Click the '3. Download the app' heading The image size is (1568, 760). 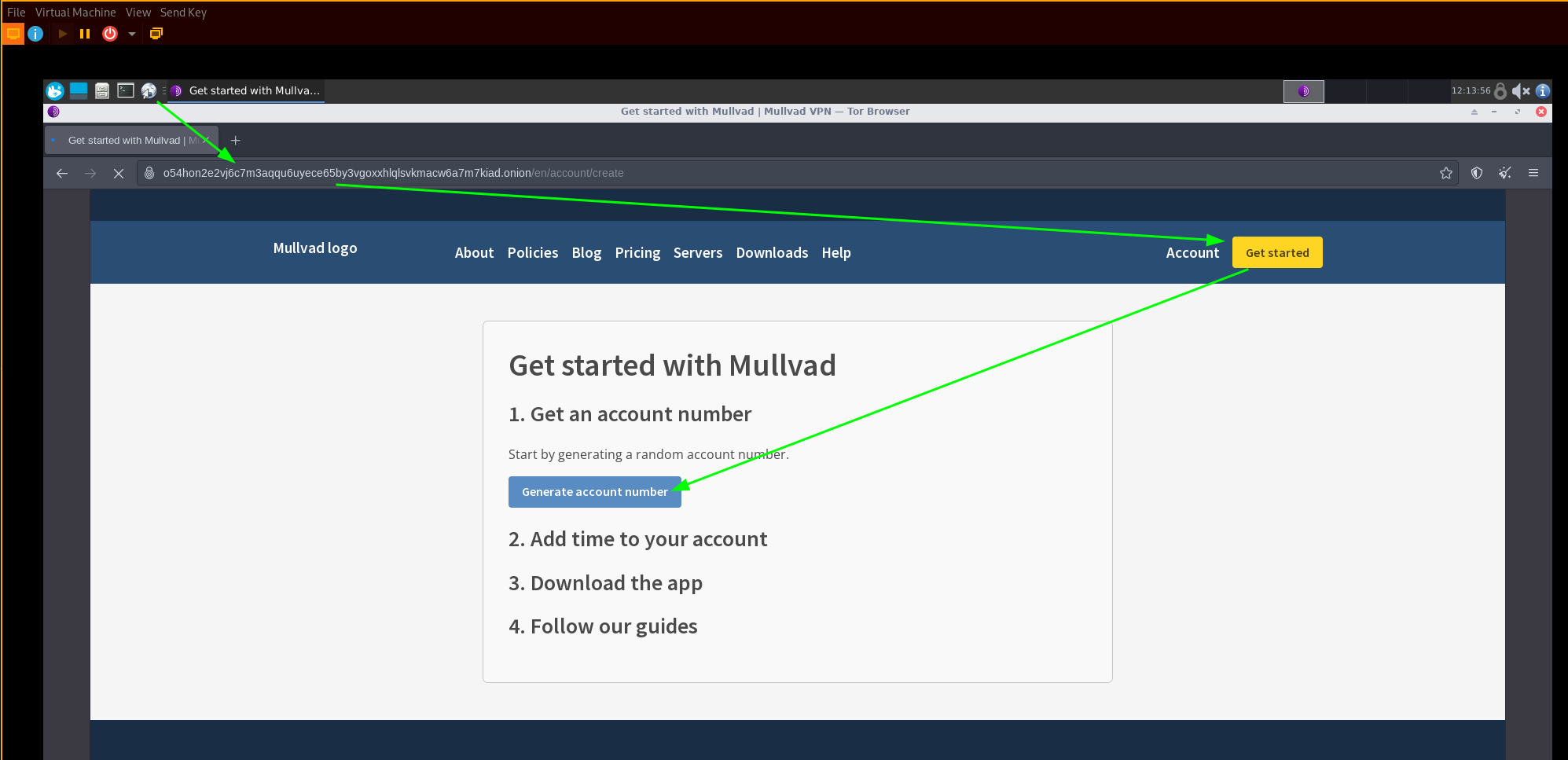pyautogui.click(x=606, y=583)
